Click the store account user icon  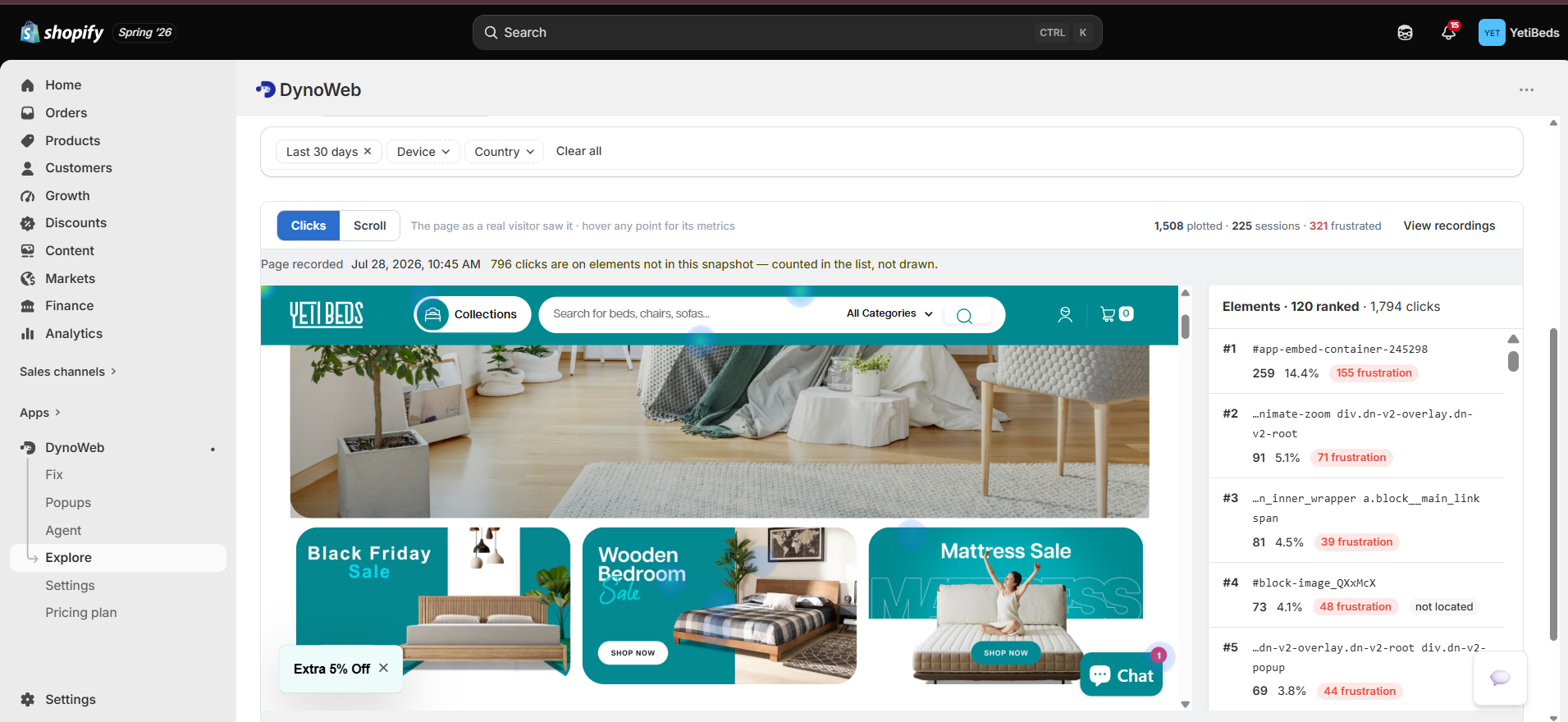point(1065,314)
